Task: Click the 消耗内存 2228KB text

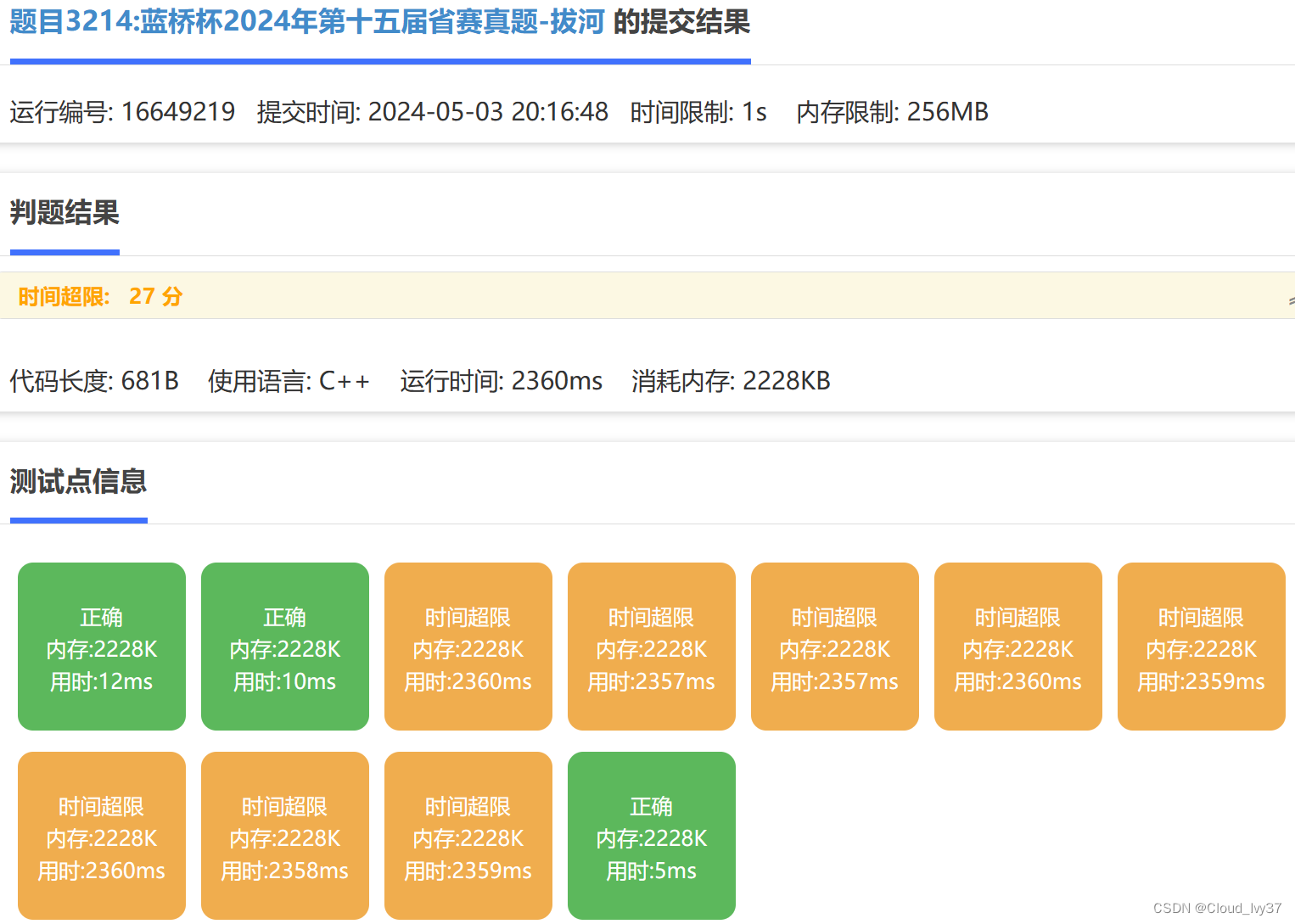Action: click(x=730, y=381)
